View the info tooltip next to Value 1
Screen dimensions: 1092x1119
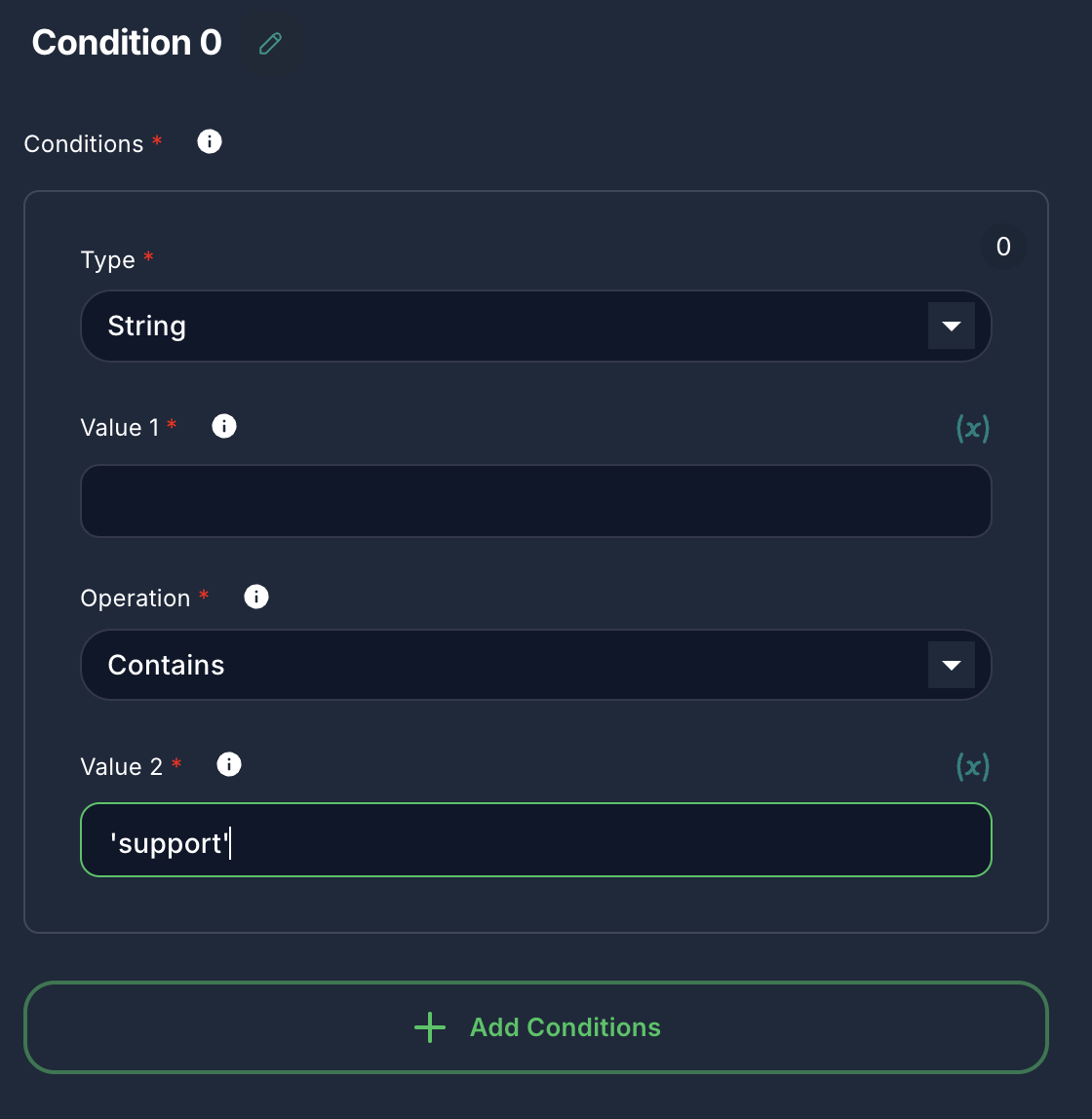224,426
